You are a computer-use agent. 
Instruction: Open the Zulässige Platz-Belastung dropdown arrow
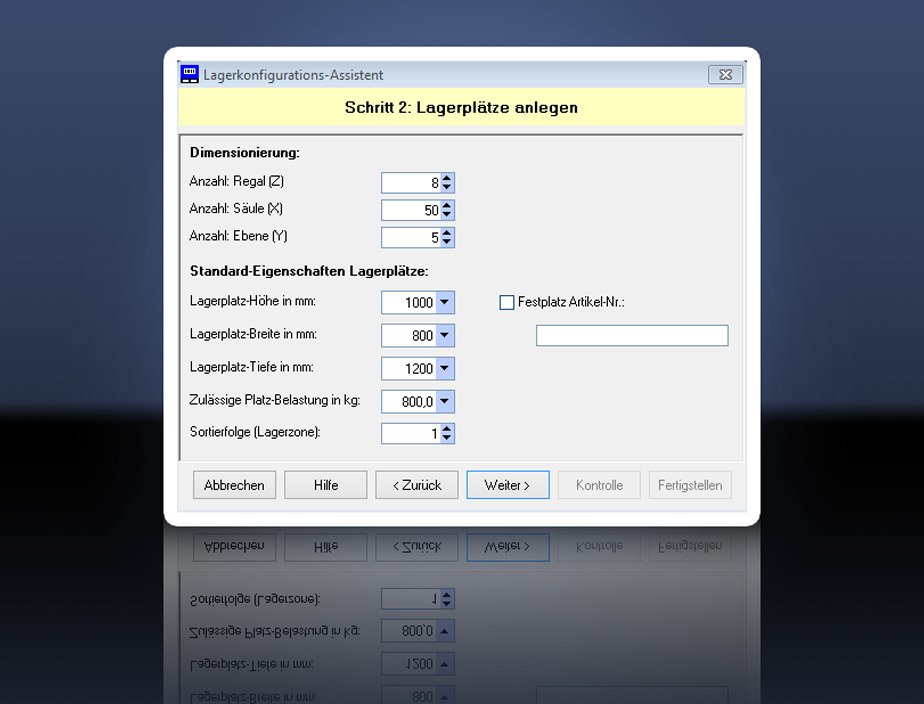(445, 401)
